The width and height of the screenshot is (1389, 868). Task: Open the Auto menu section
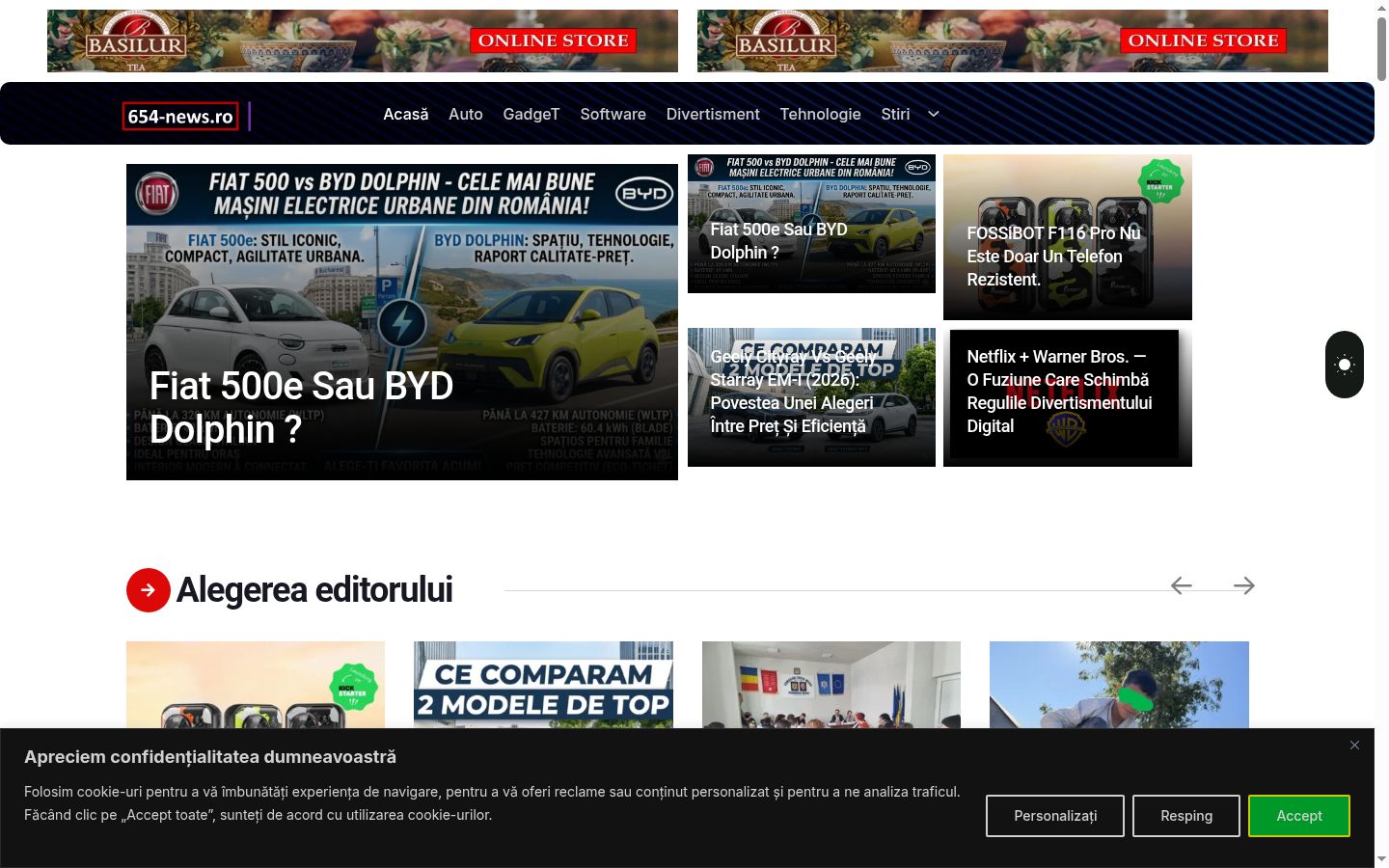pos(466,114)
